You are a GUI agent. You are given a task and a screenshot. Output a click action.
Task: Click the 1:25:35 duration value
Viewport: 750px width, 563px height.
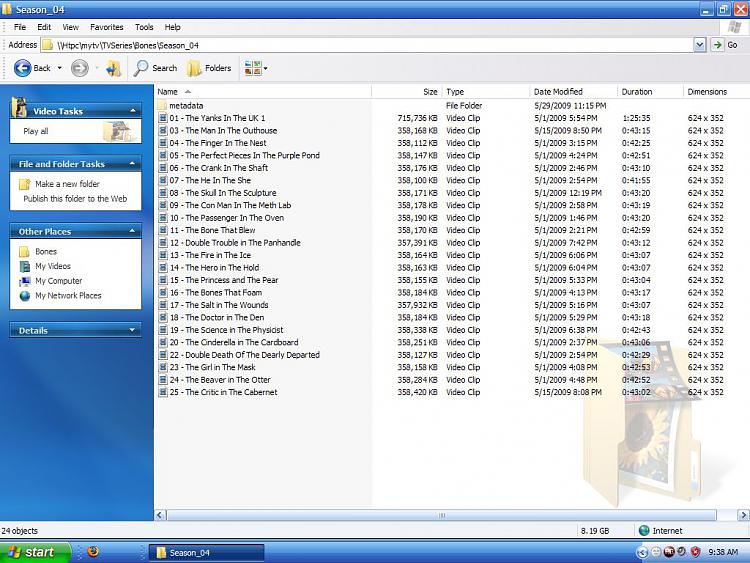[x=636, y=118]
